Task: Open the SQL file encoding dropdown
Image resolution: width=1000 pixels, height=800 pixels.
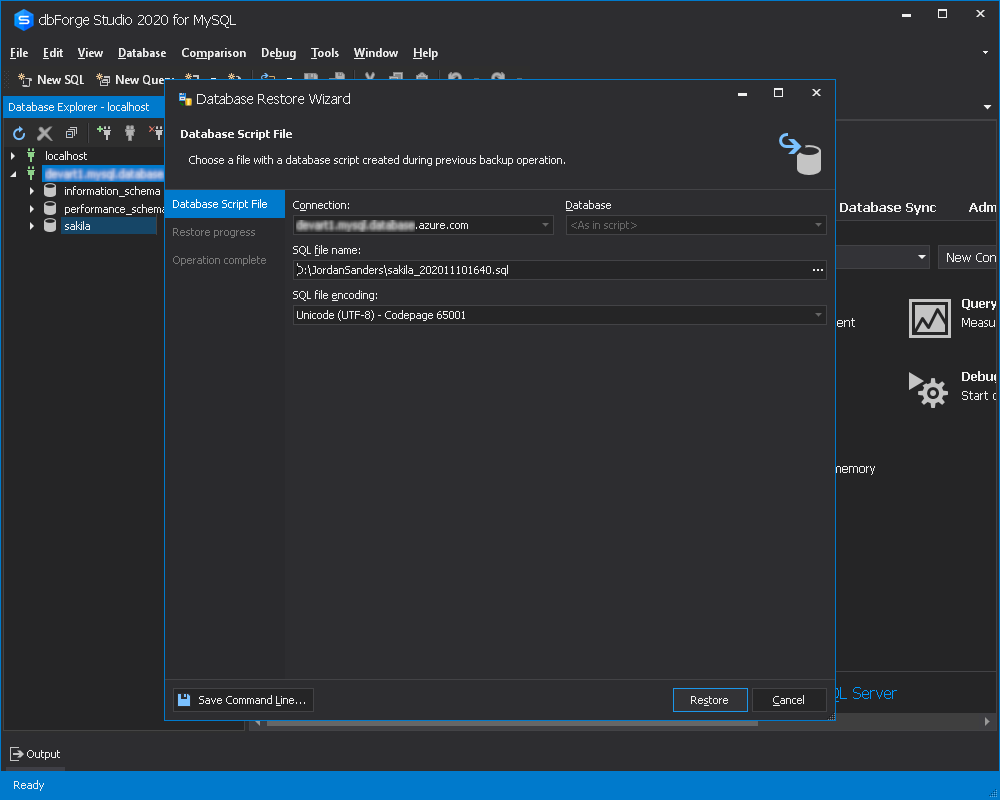Action: [818, 315]
